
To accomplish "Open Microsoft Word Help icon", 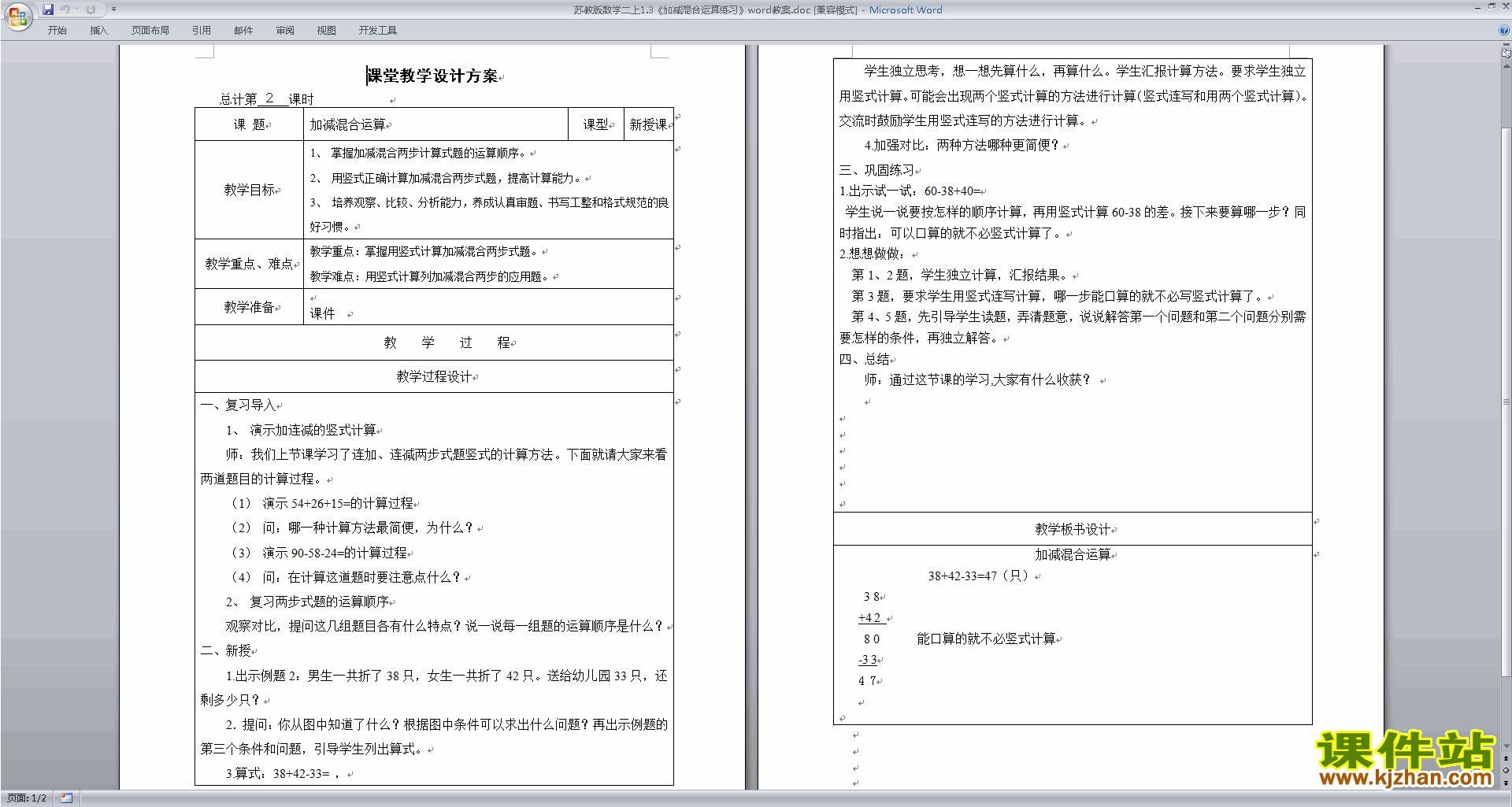I will tap(1505, 30).
